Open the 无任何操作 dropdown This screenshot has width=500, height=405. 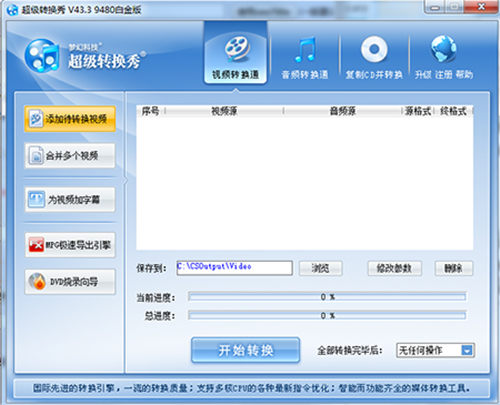click(435, 350)
